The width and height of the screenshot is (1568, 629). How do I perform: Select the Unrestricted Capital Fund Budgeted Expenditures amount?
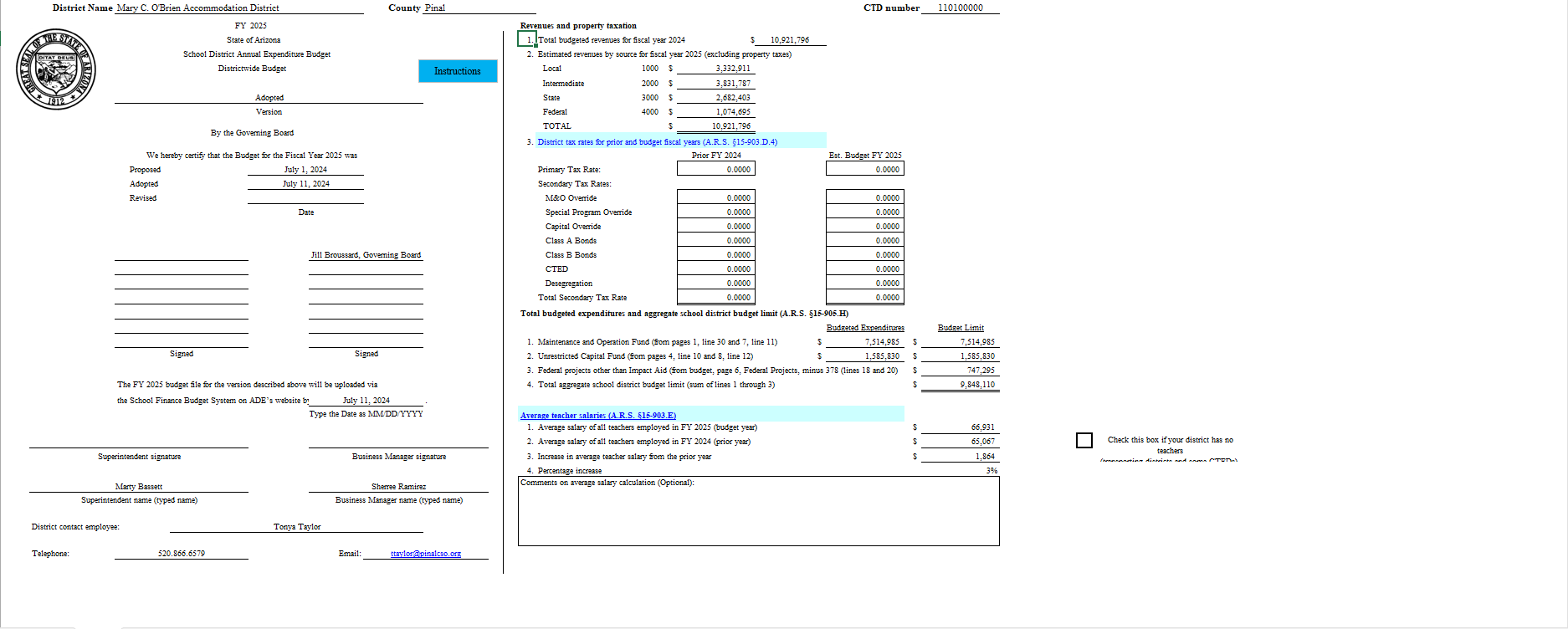pyautogui.click(x=865, y=356)
